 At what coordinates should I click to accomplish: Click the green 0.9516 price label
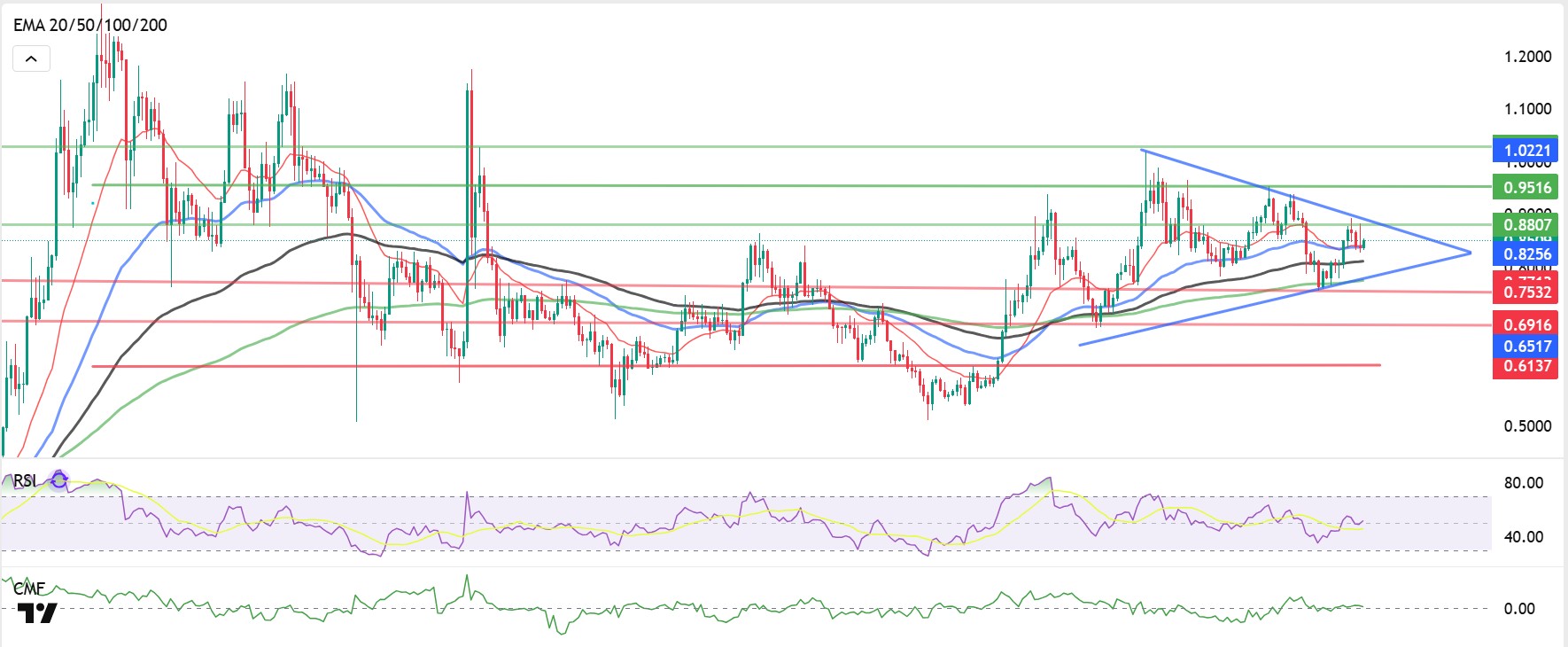pos(1525,187)
